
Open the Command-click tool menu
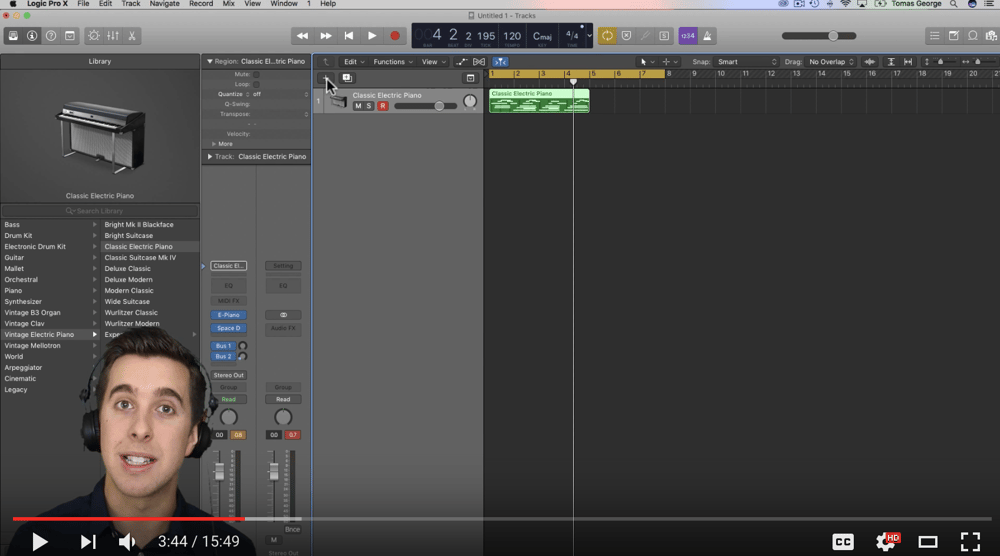coord(670,62)
